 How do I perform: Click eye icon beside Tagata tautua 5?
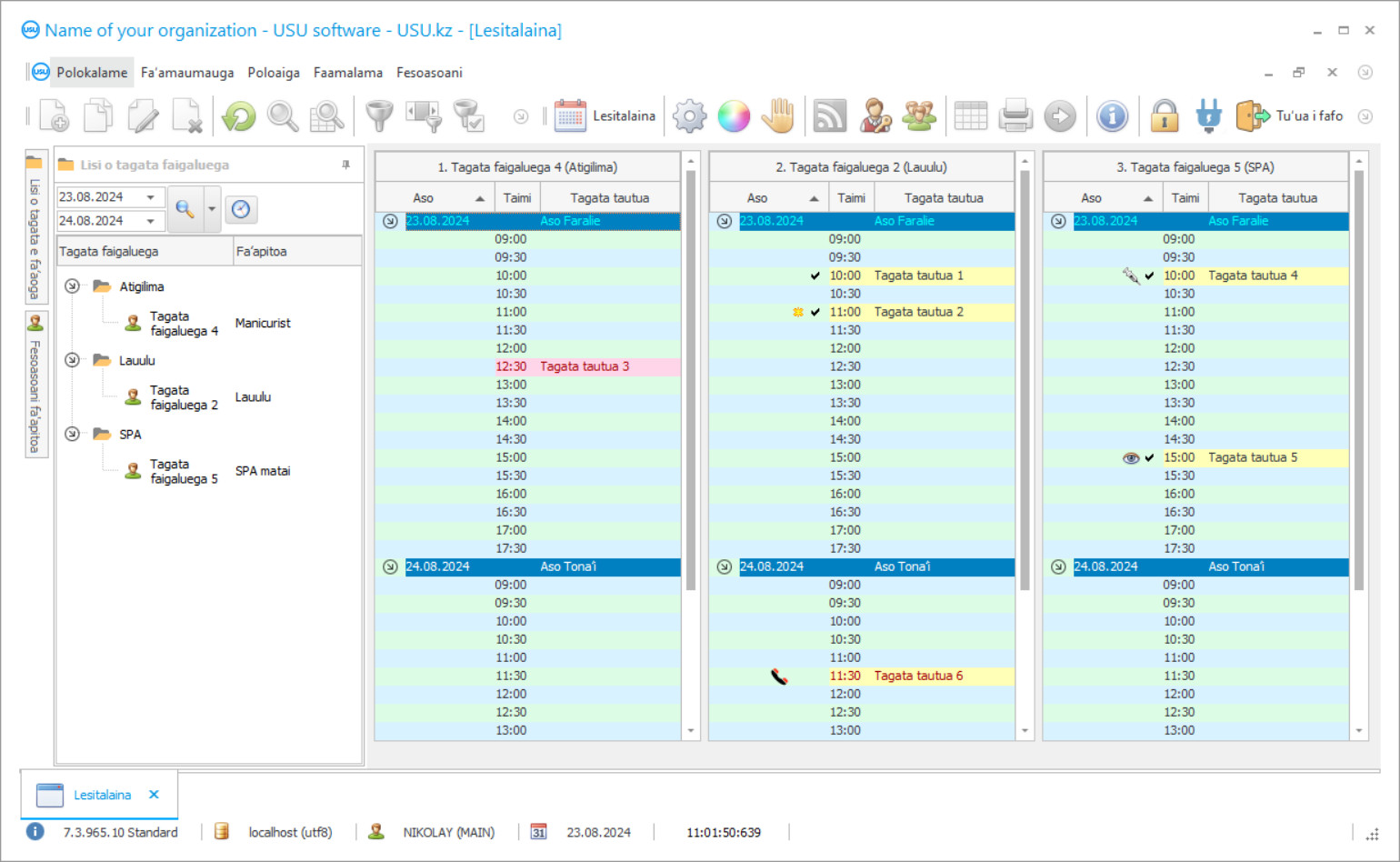[1131, 457]
